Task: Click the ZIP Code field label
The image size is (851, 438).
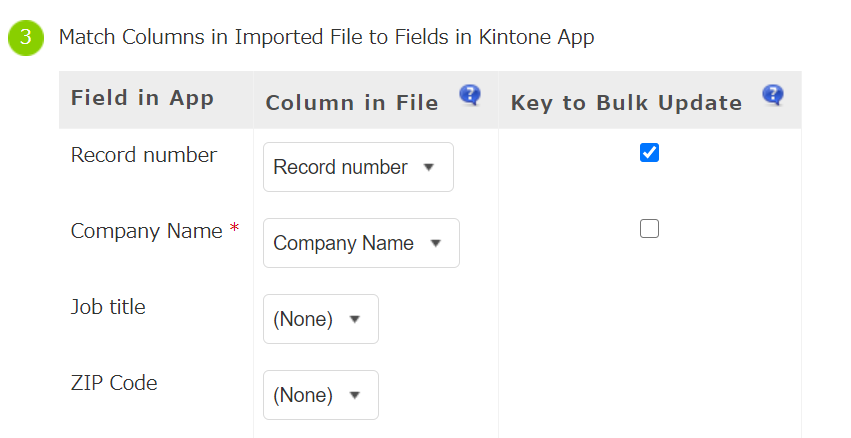Action: pyautogui.click(x=113, y=383)
